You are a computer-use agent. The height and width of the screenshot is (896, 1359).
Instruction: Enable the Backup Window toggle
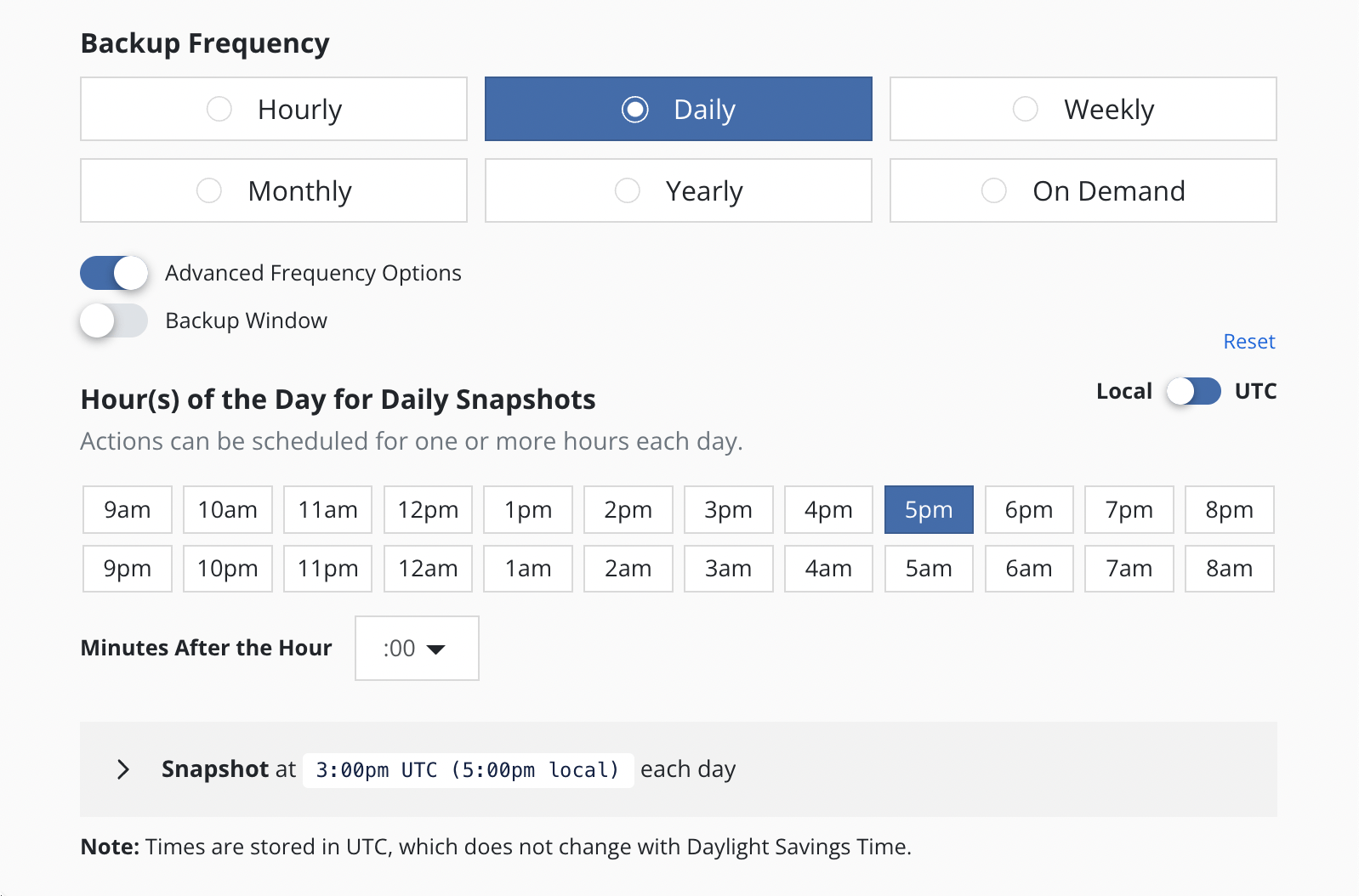114,320
